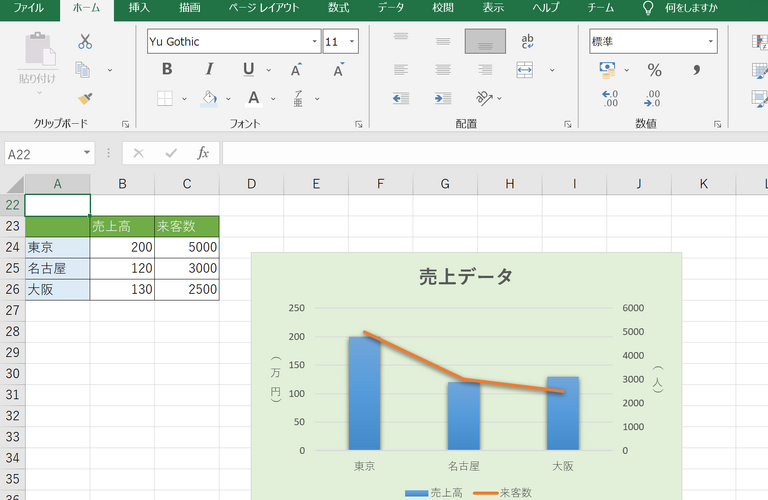Toggle bottom vertical alignment
768x500 pixels.
click(485, 41)
